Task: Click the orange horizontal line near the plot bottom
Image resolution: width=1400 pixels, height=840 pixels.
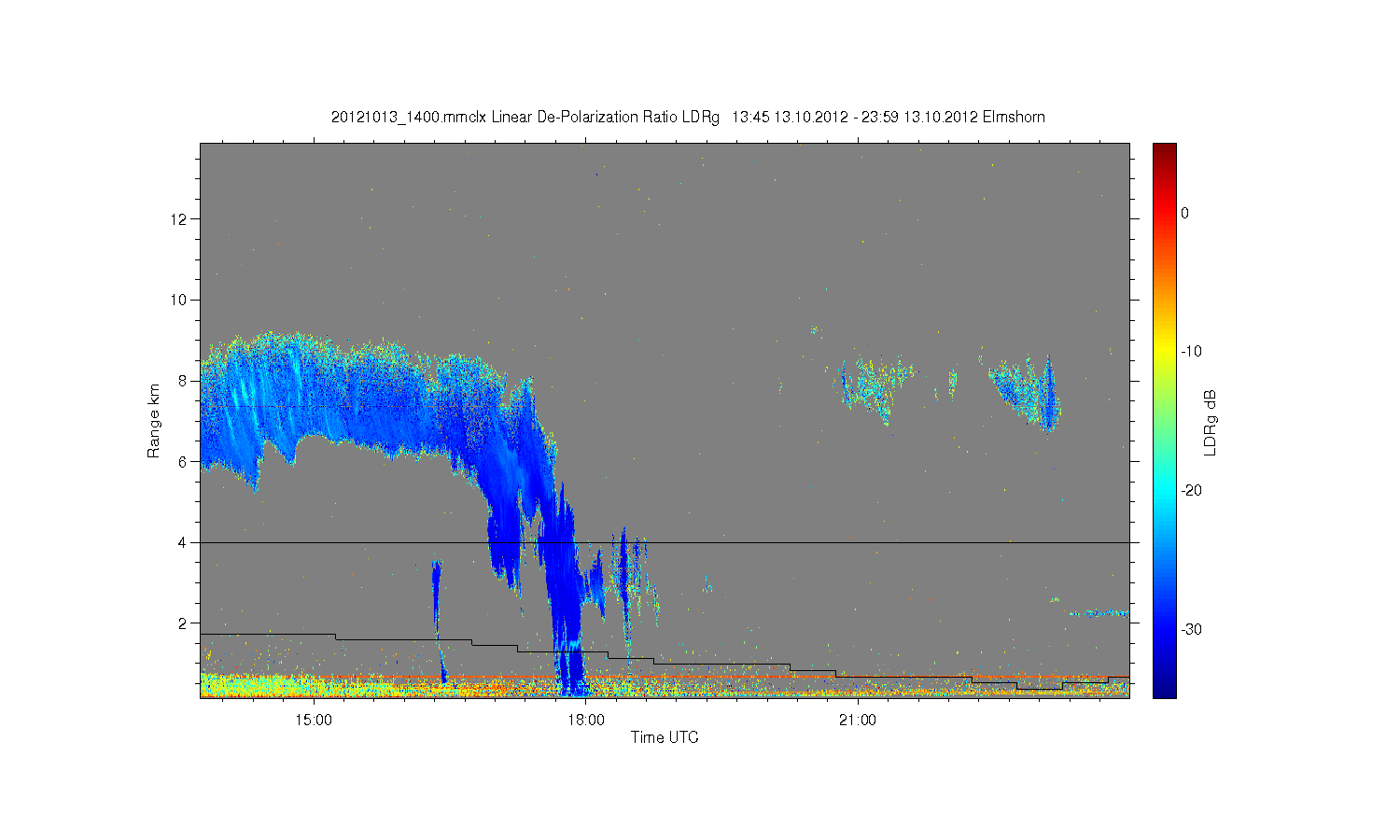Action: click(665, 677)
